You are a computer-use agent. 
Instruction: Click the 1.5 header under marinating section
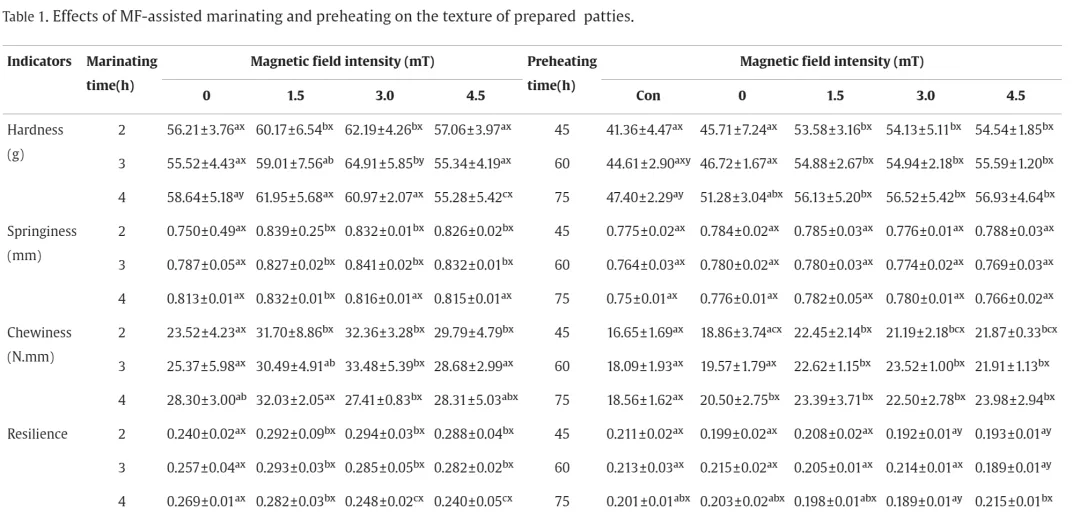(x=295, y=96)
